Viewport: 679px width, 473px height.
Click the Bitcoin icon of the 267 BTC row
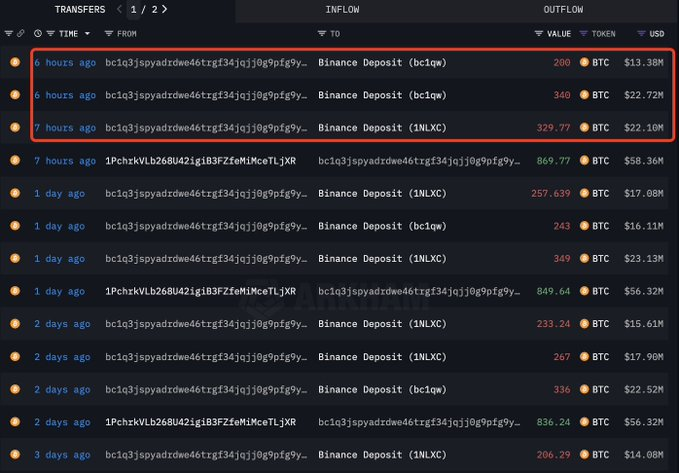15,356
